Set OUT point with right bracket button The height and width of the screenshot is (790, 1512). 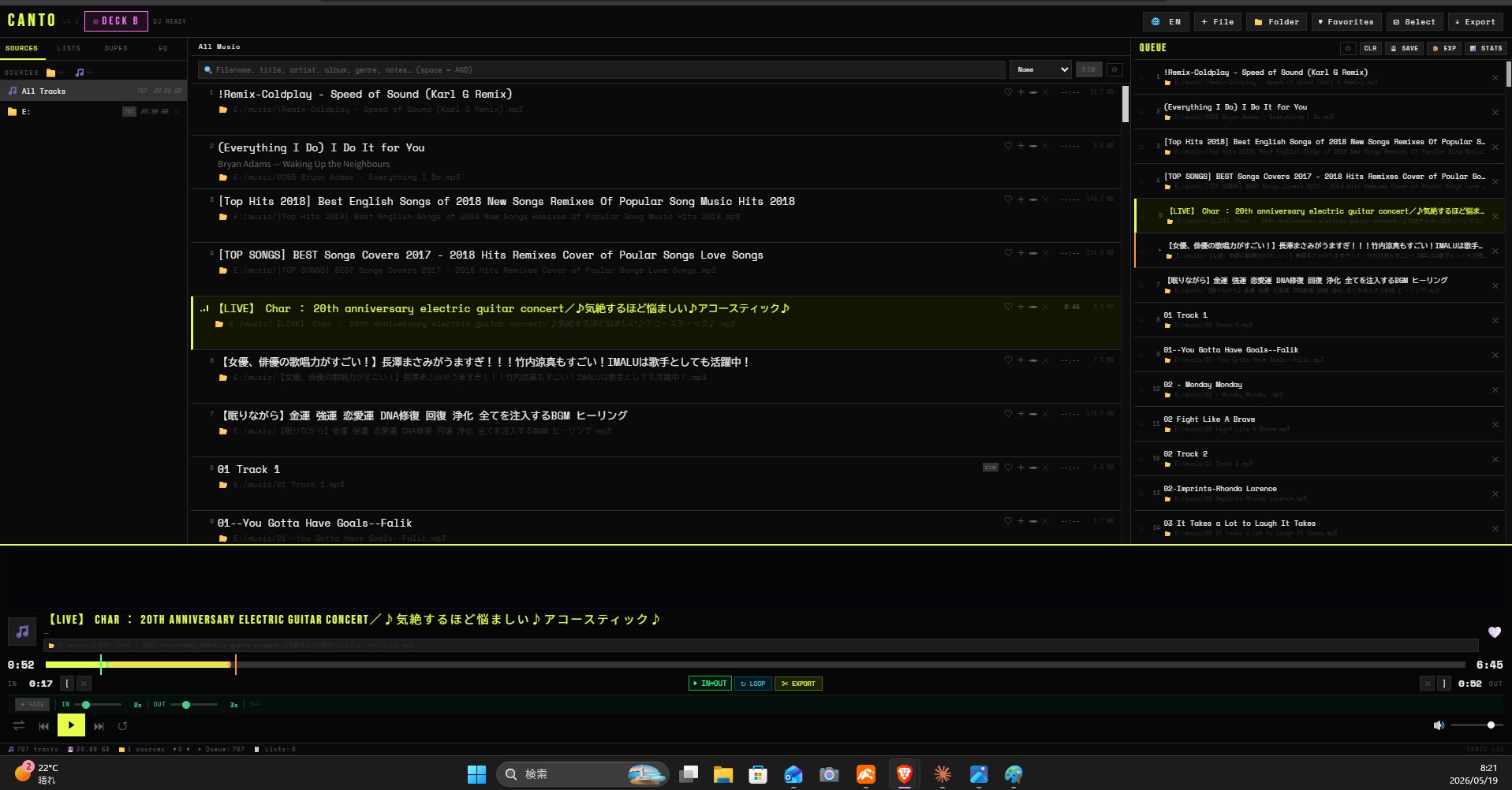coord(1444,684)
